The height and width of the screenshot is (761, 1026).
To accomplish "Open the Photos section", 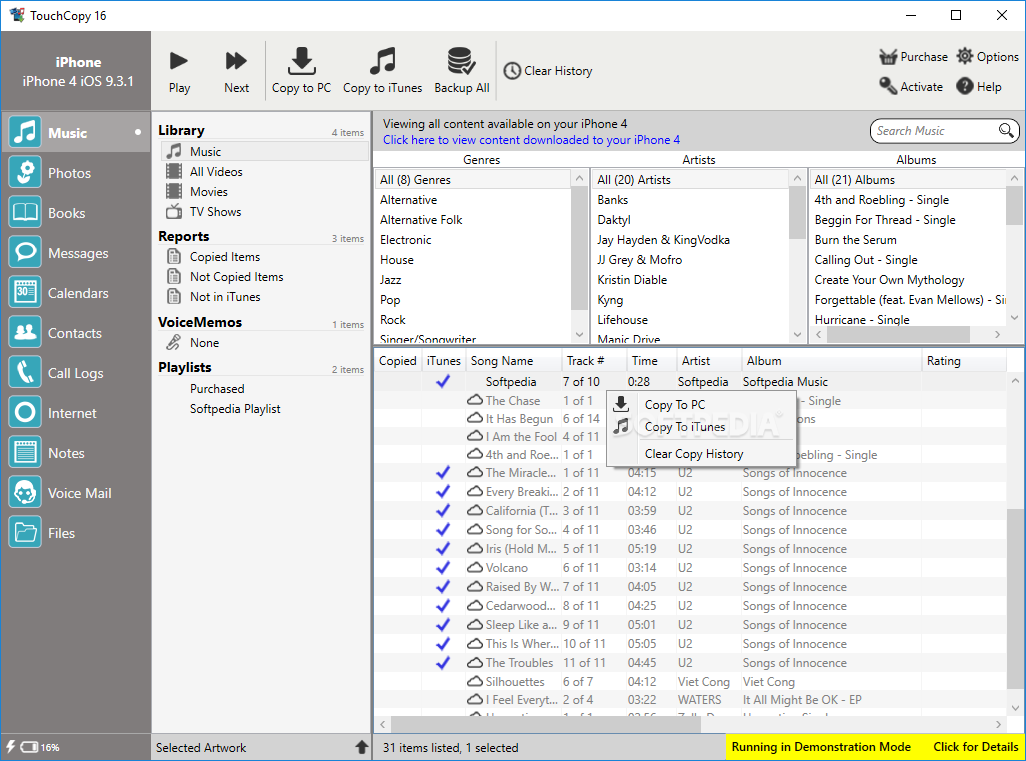I will coord(75,173).
